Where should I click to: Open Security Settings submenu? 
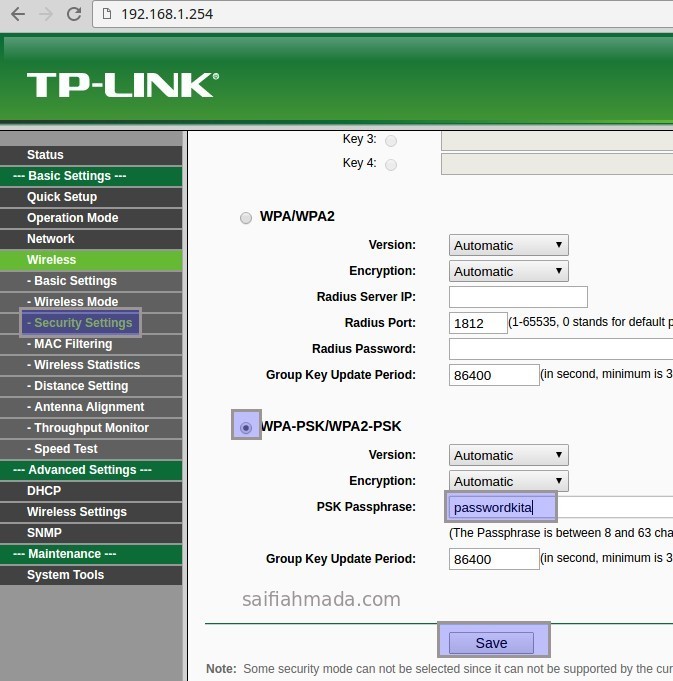(x=91, y=323)
